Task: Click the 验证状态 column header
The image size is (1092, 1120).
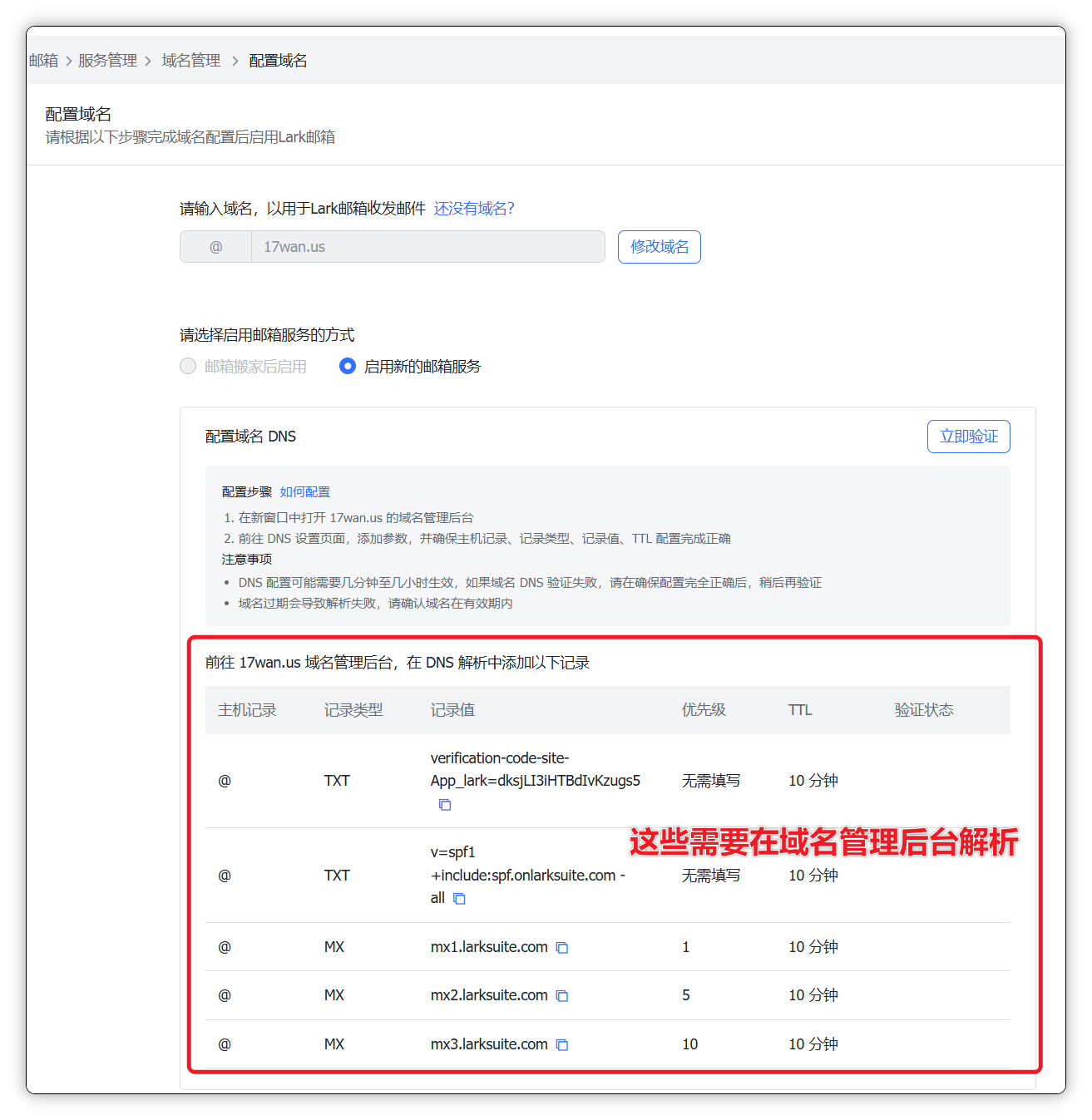Action: tap(923, 710)
